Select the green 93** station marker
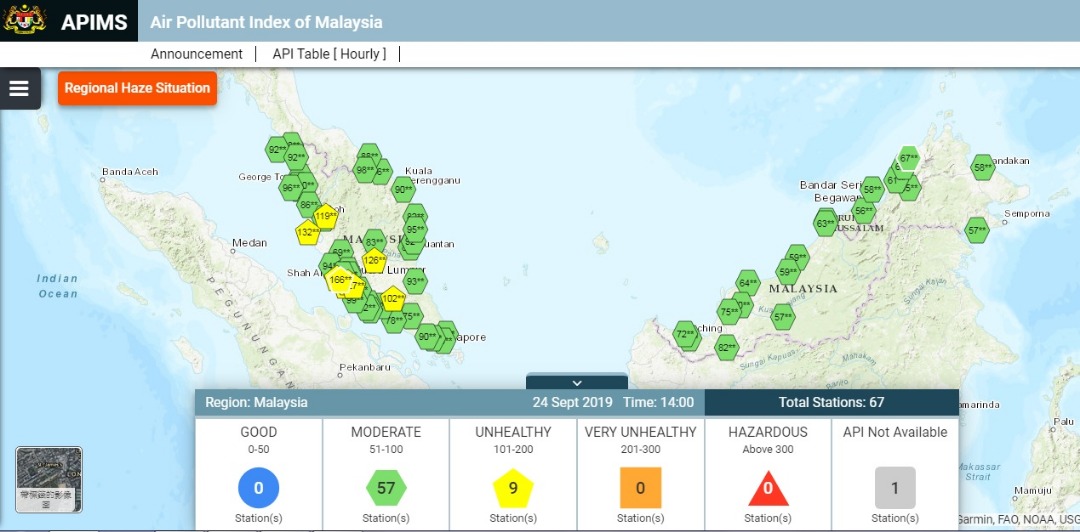This screenshot has height=532, width=1080. pos(415,281)
